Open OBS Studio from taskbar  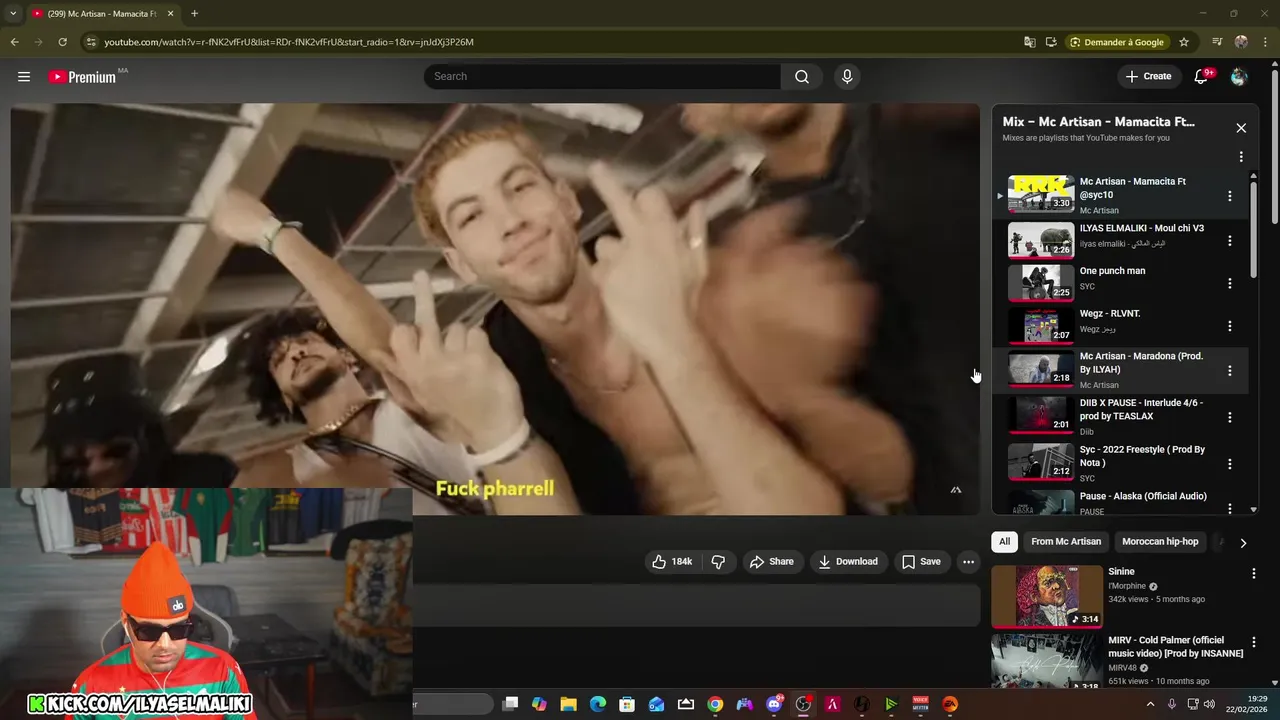point(803,704)
